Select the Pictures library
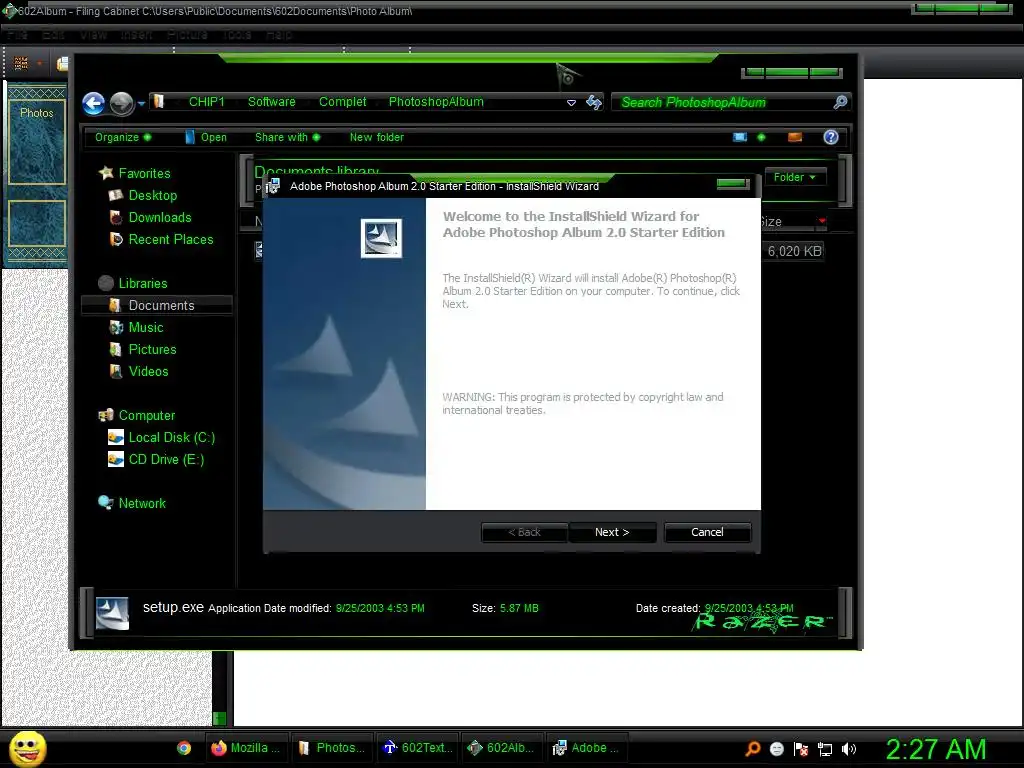1024x768 pixels. (x=152, y=349)
